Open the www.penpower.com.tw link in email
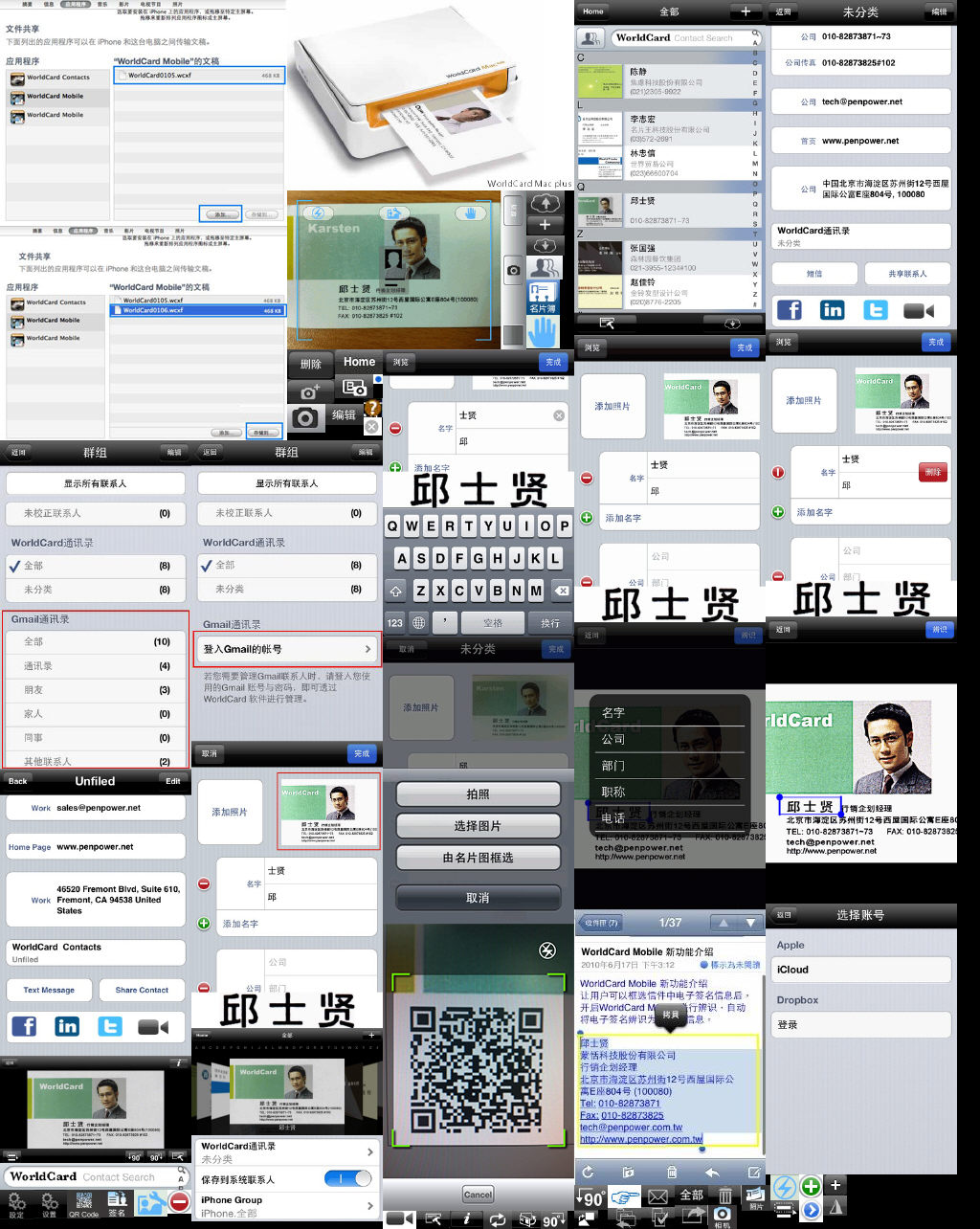980x1229 pixels. 640,1139
